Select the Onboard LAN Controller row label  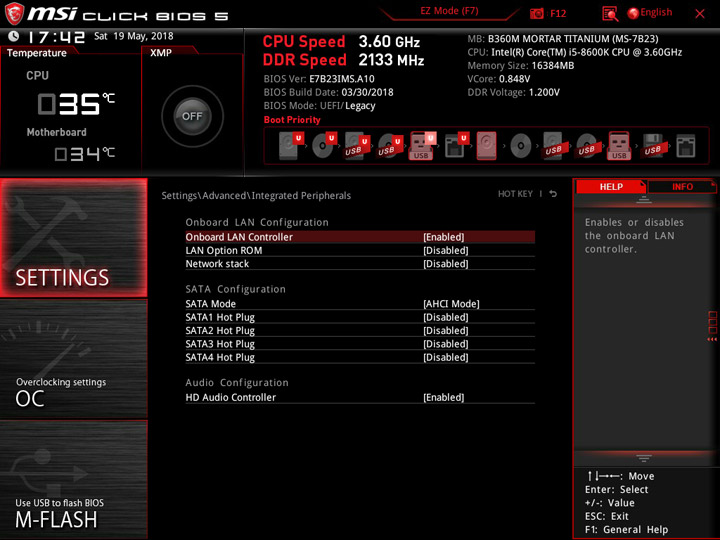(x=239, y=237)
